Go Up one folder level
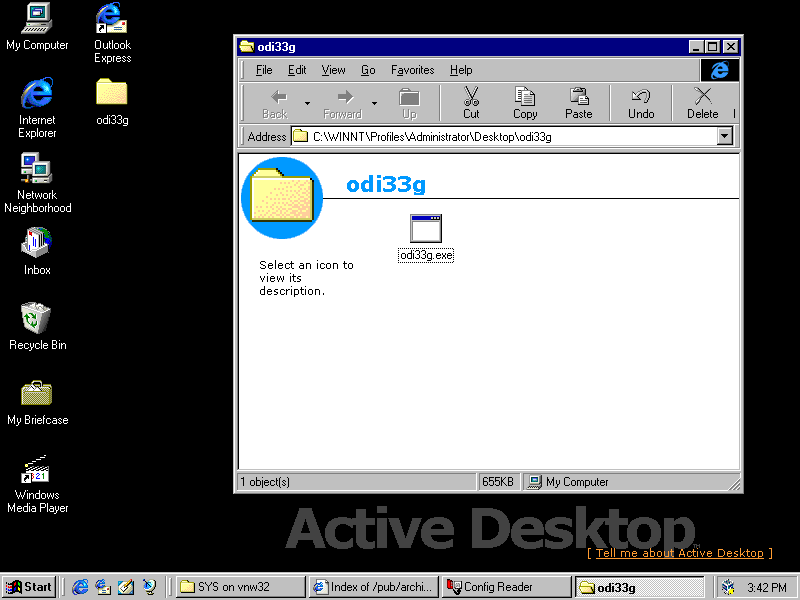 pos(409,104)
